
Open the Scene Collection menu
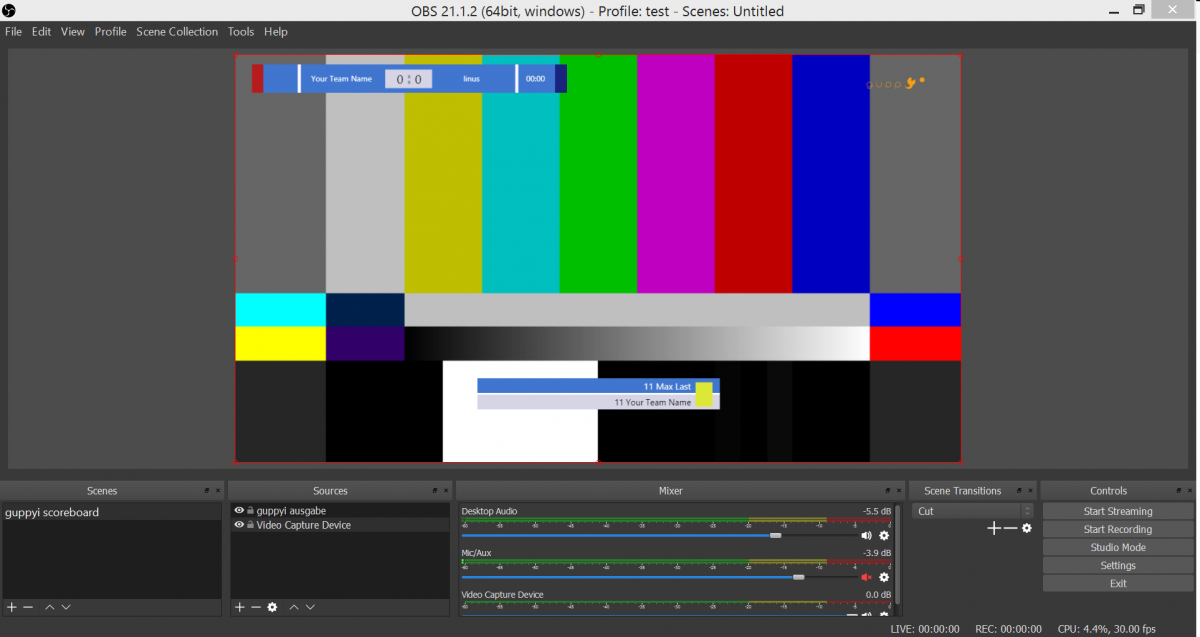[x=177, y=31]
